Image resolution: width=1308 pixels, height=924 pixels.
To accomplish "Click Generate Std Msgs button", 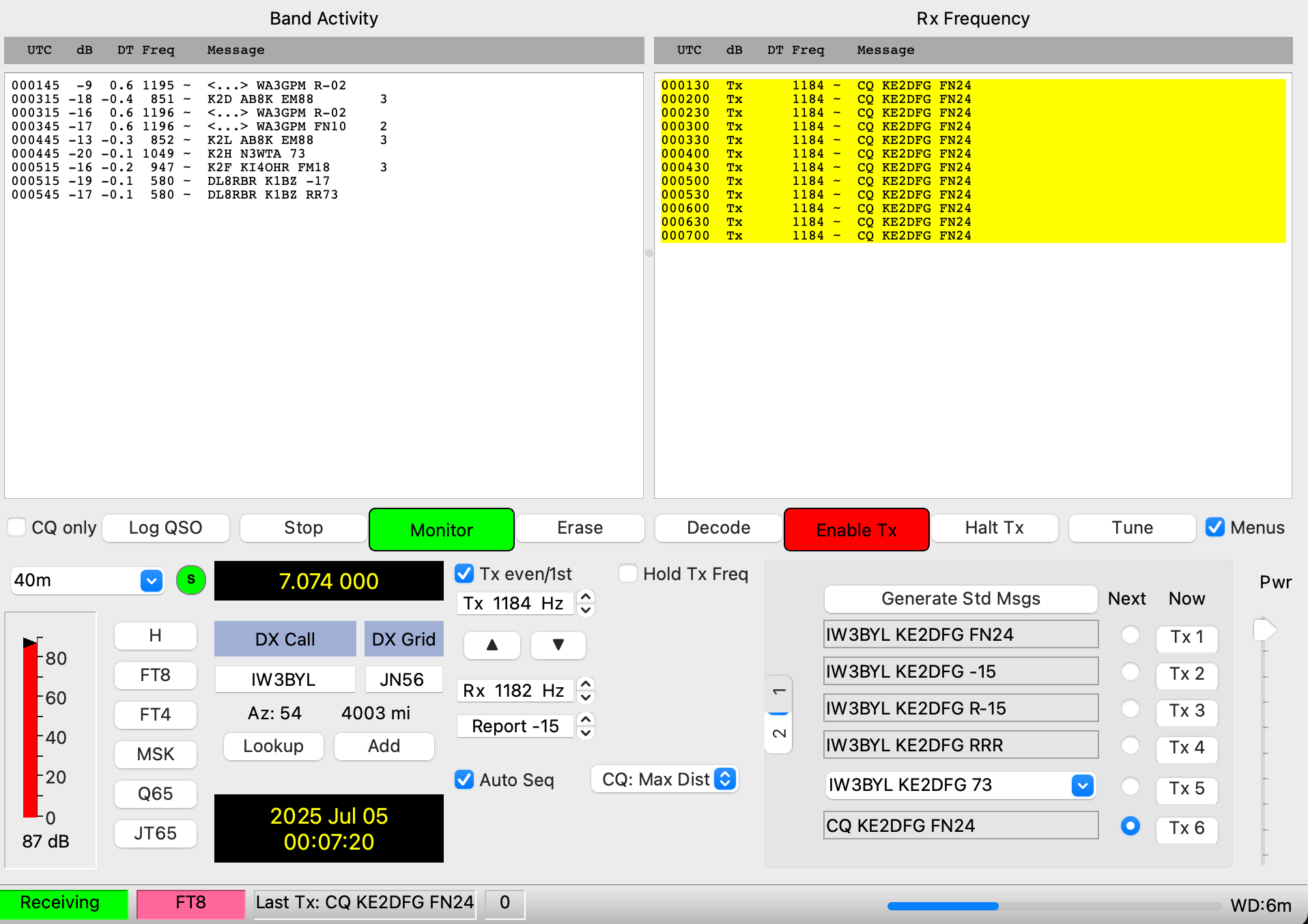I will [x=961, y=598].
